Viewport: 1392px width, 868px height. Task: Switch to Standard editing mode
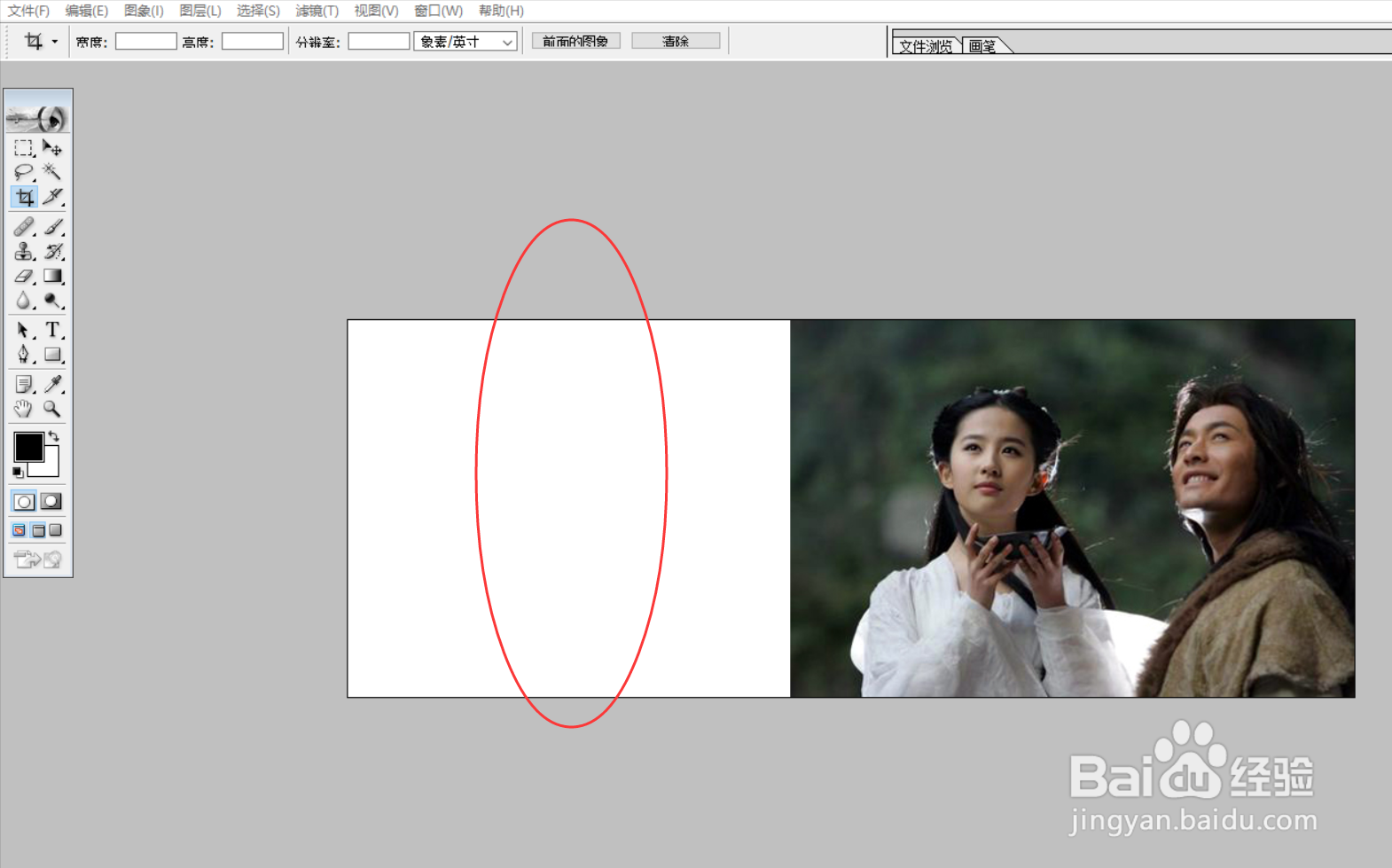[x=24, y=502]
